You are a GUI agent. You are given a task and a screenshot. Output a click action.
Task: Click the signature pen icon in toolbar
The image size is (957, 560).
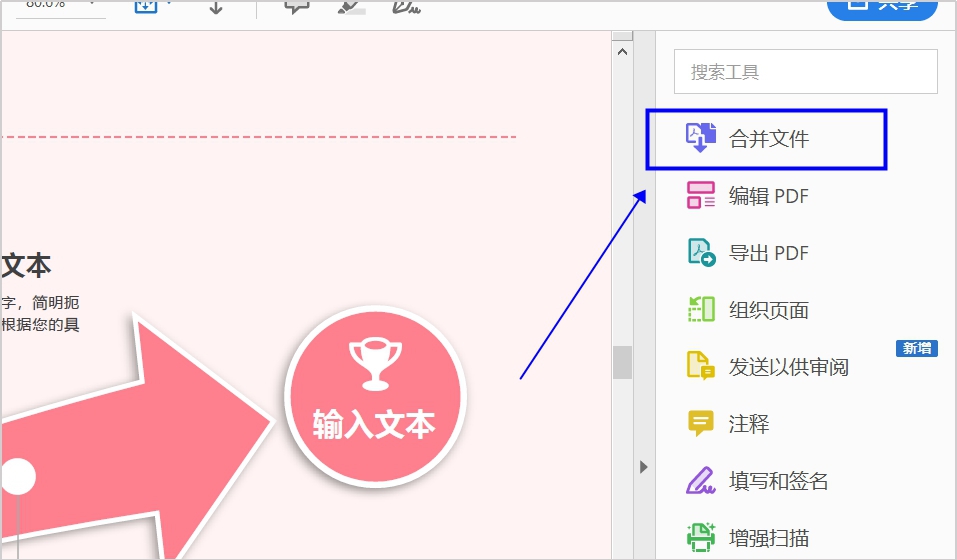point(406,6)
